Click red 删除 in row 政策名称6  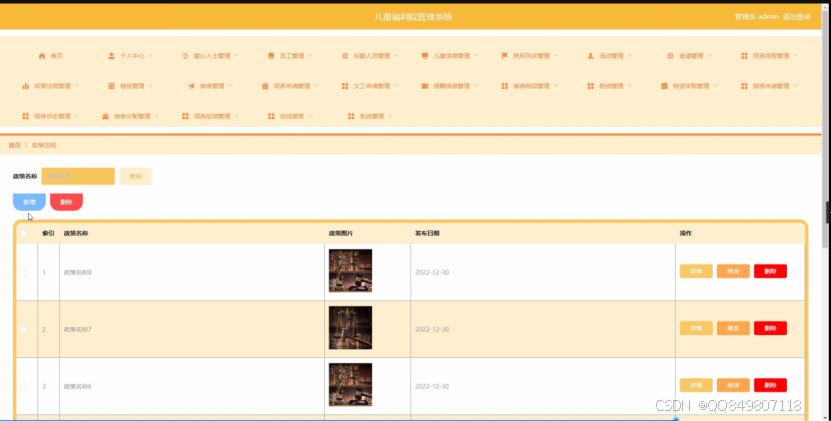(770, 385)
